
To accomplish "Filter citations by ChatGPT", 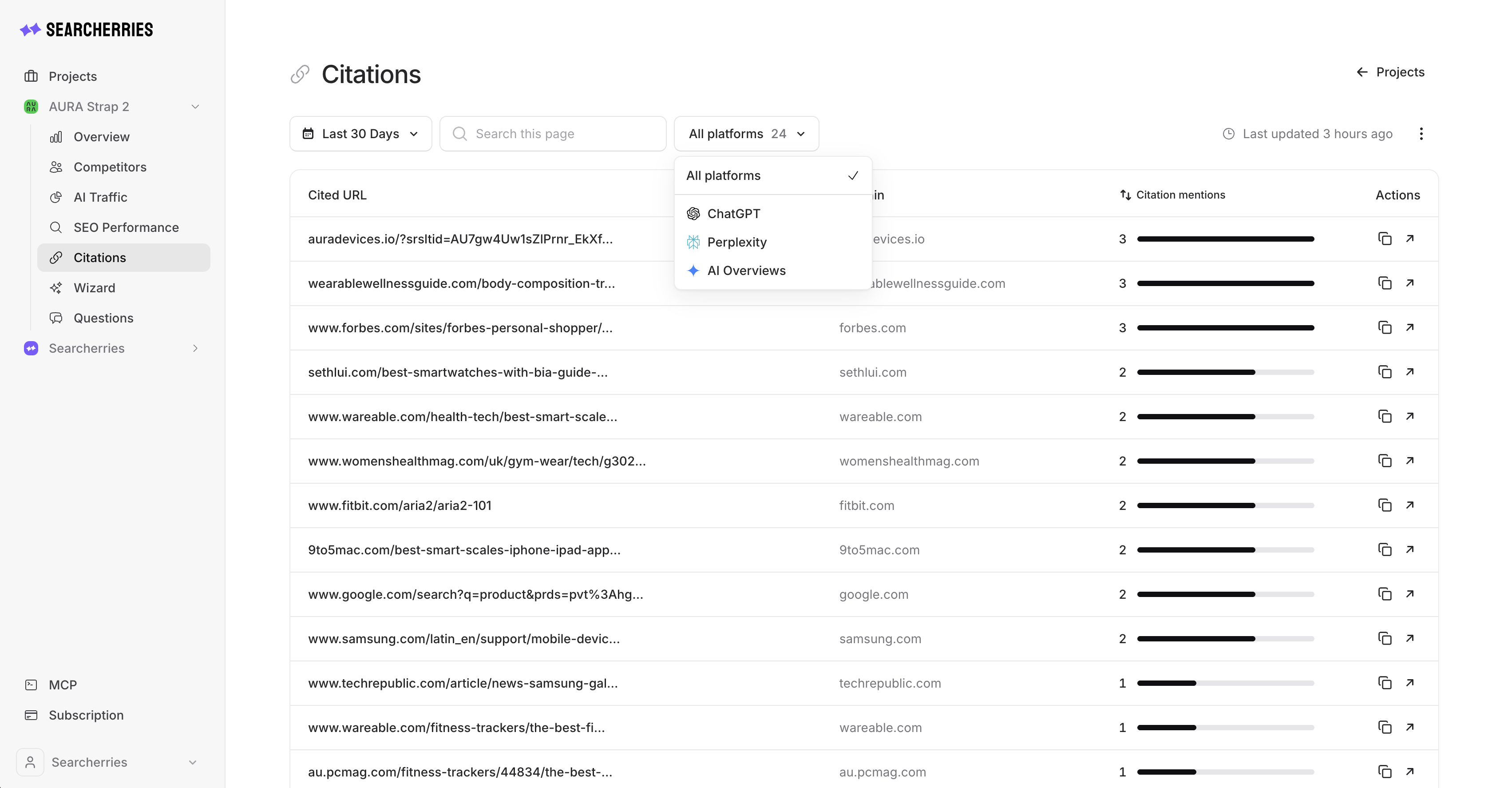I will [773, 214].
